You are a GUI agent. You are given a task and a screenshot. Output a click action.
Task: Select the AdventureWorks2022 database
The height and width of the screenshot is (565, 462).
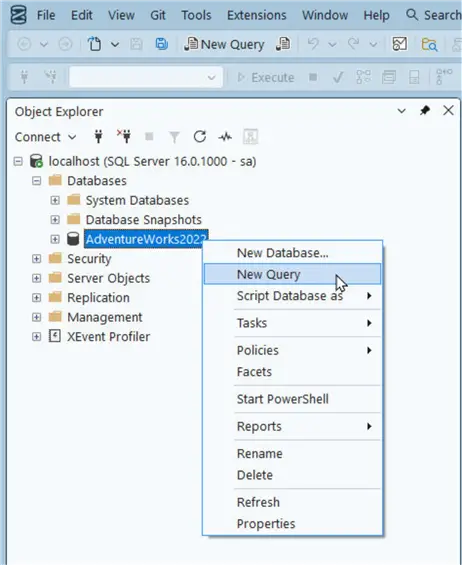click(x=146, y=239)
